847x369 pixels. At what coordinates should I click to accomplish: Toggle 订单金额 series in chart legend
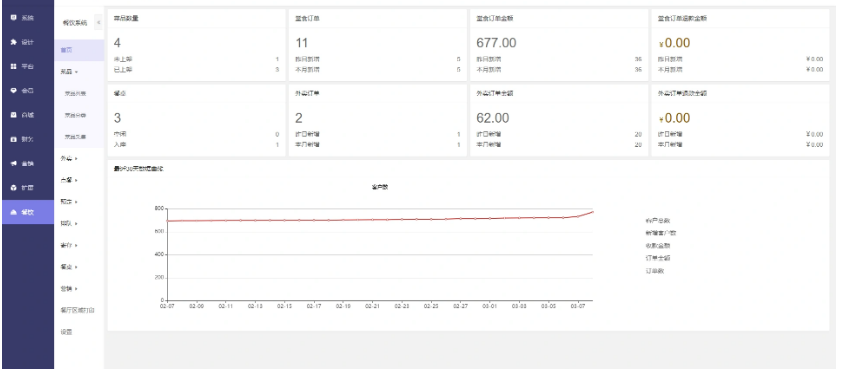[x=657, y=258]
